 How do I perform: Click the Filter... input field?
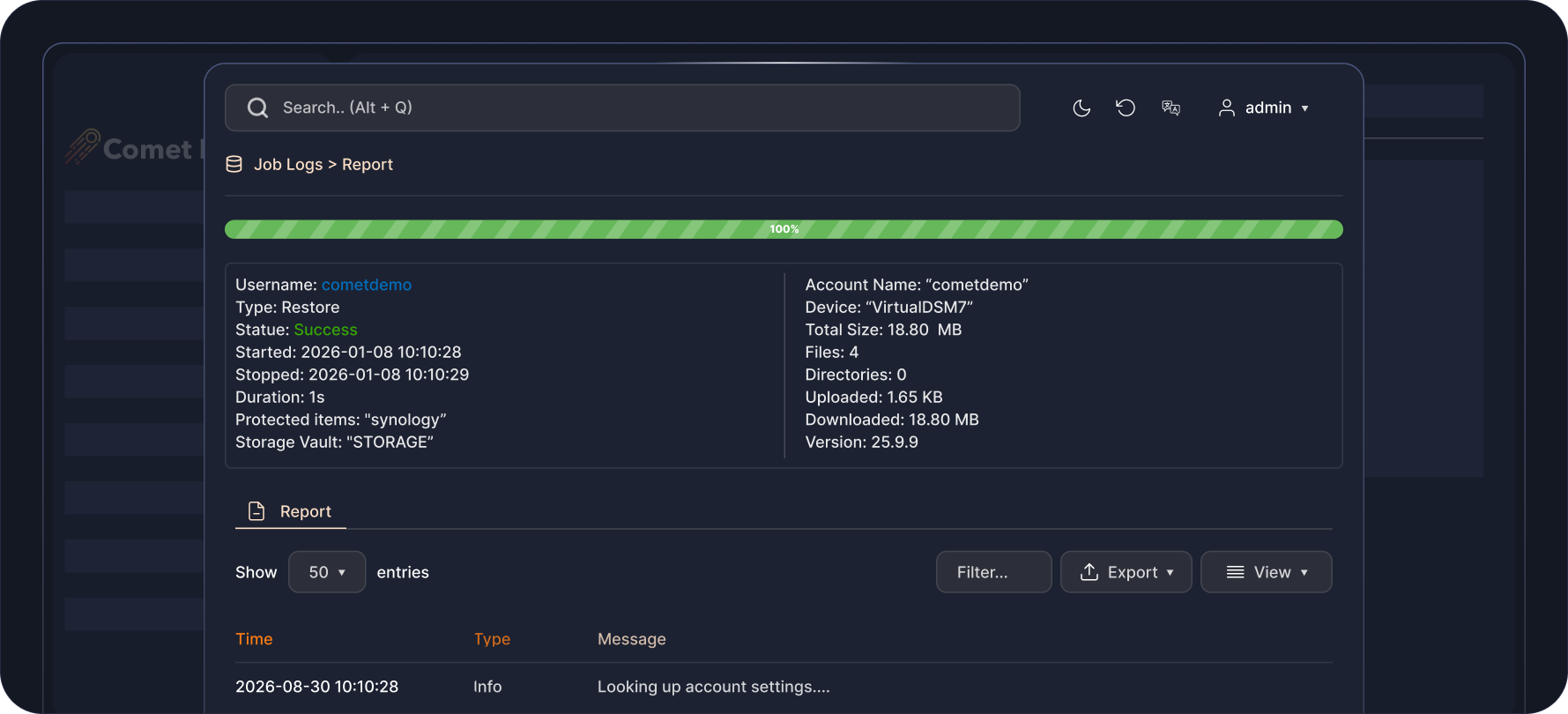[x=994, y=572]
